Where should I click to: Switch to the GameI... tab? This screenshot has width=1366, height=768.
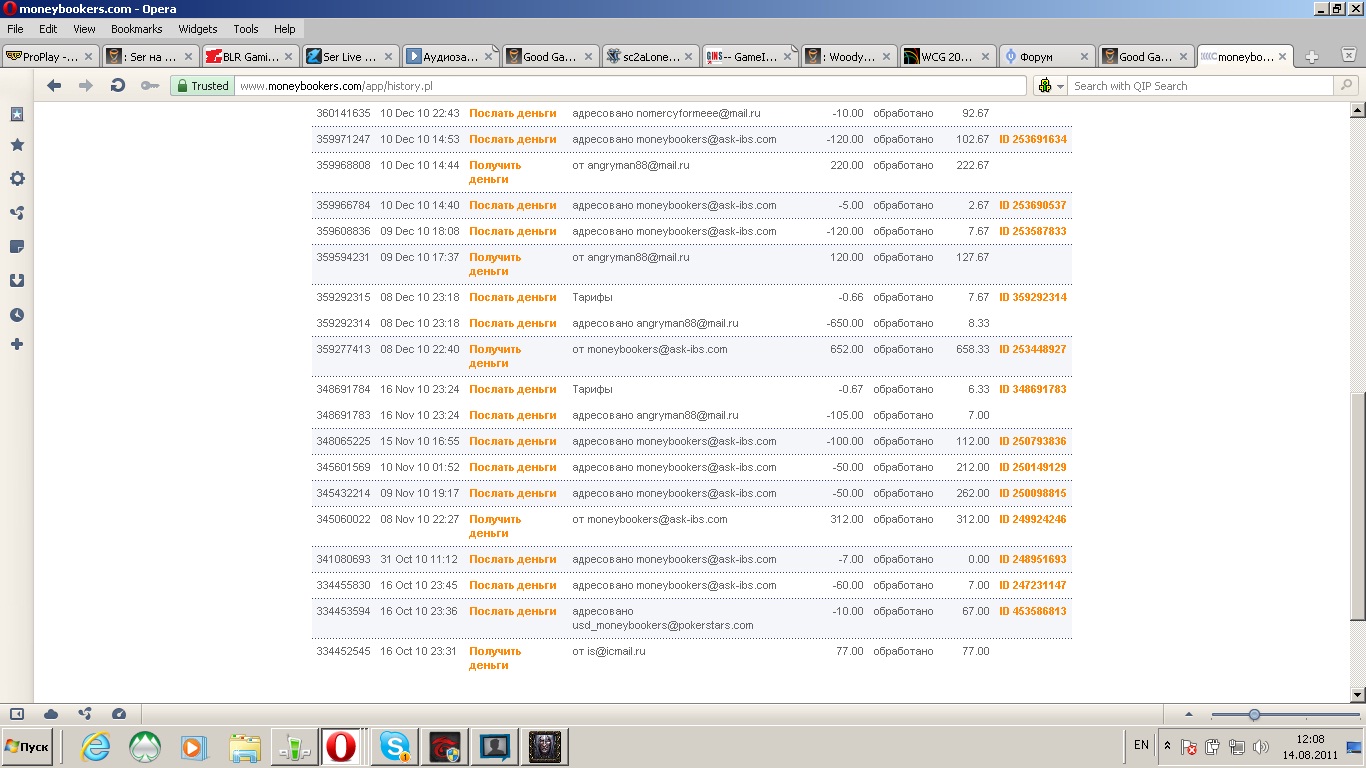coord(750,57)
